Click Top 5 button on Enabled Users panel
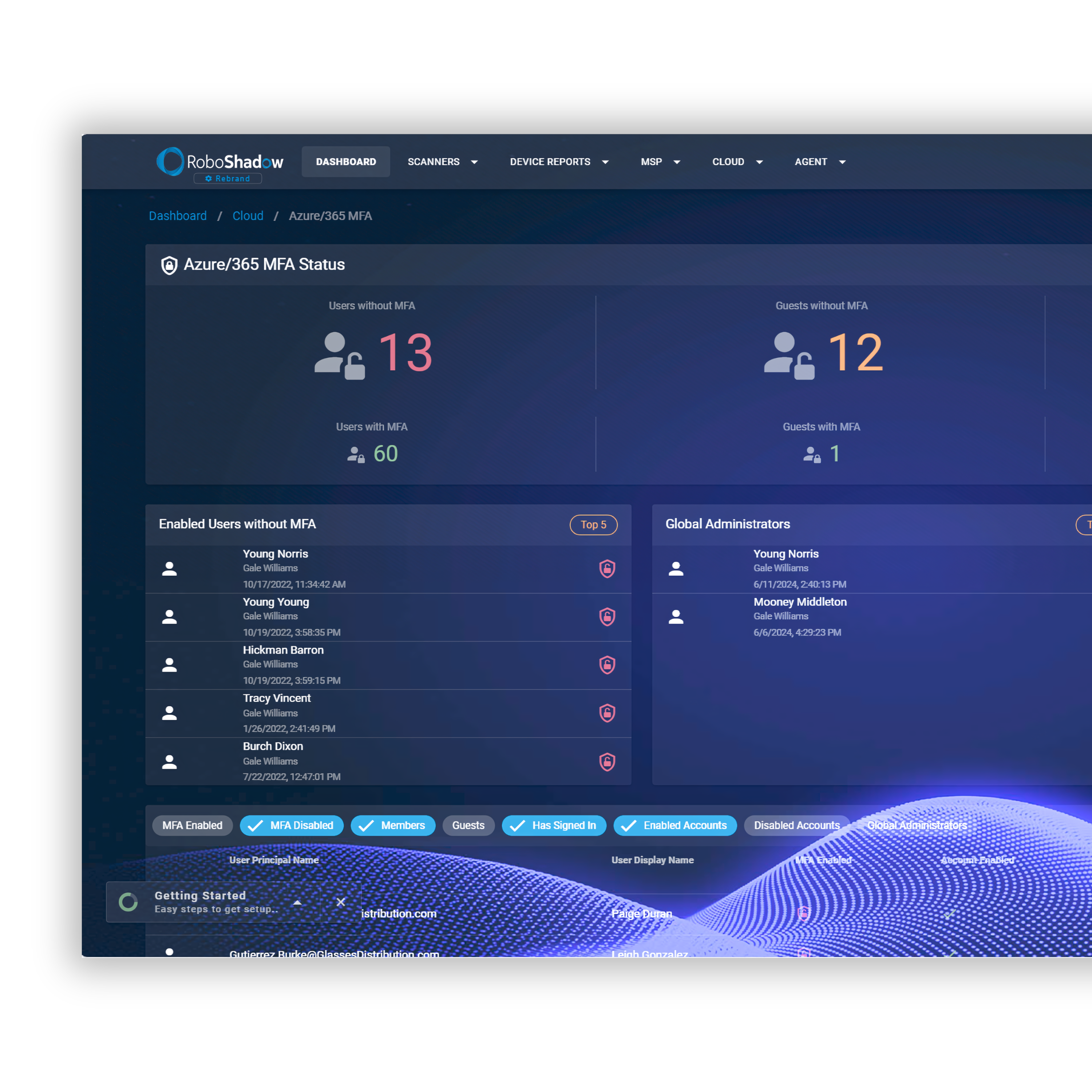Viewport: 1092px width, 1092px height. point(593,525)
